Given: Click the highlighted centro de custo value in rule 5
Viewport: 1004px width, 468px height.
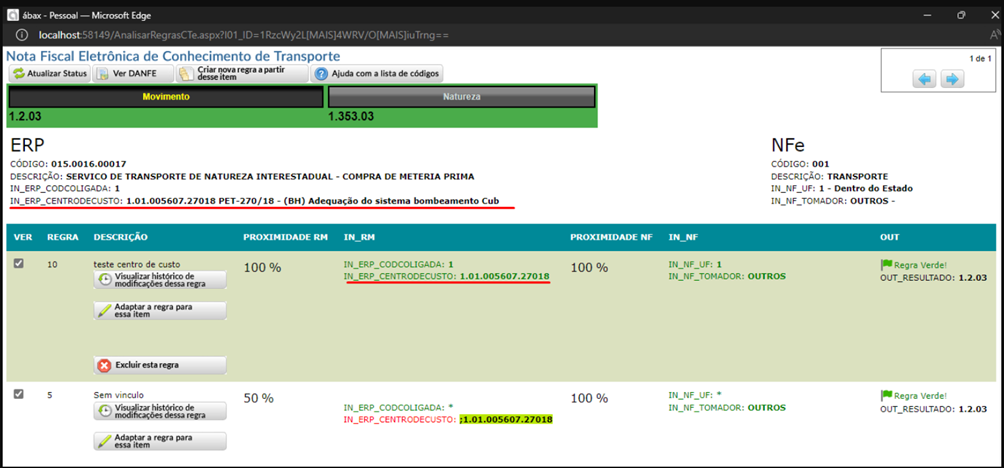Looking at the screenshot, I should 506,419.
